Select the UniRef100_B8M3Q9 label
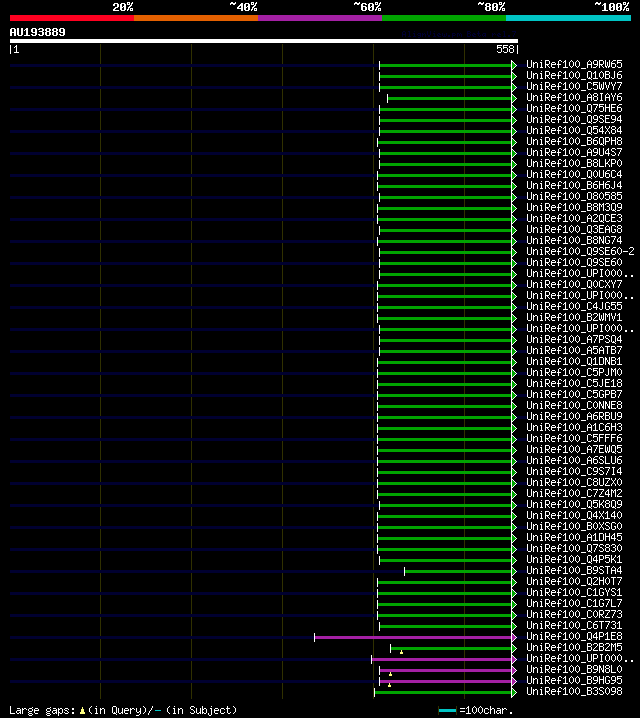The image size is (640, 718). 574,207
